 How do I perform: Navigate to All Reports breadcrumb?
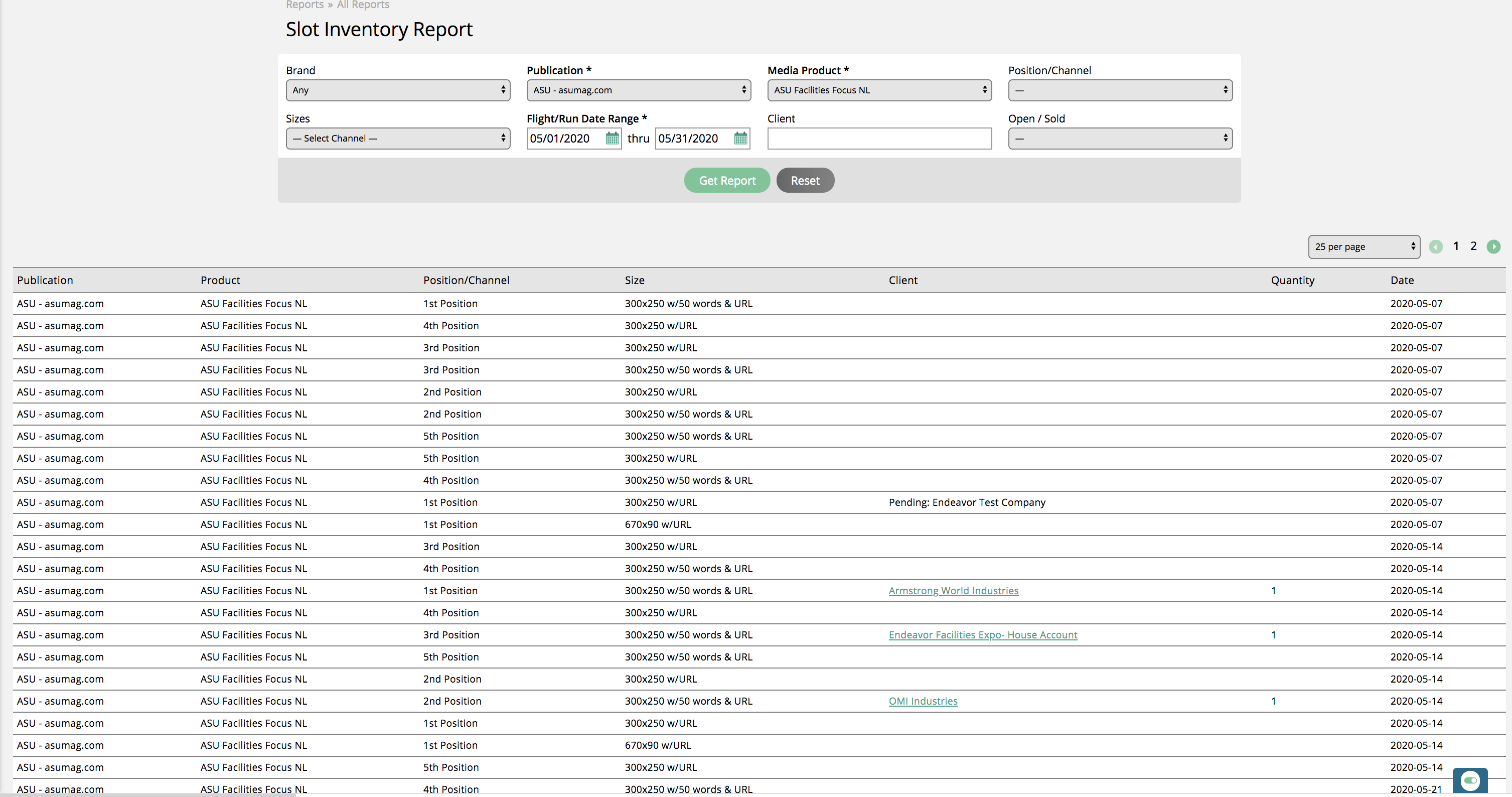coord(363,6)
